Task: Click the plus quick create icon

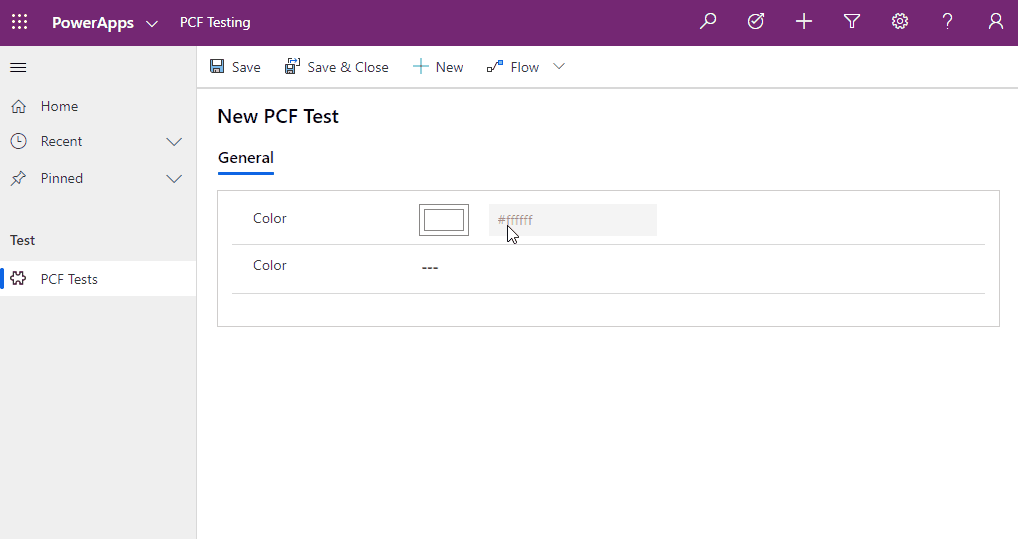Action: point(804,22)
